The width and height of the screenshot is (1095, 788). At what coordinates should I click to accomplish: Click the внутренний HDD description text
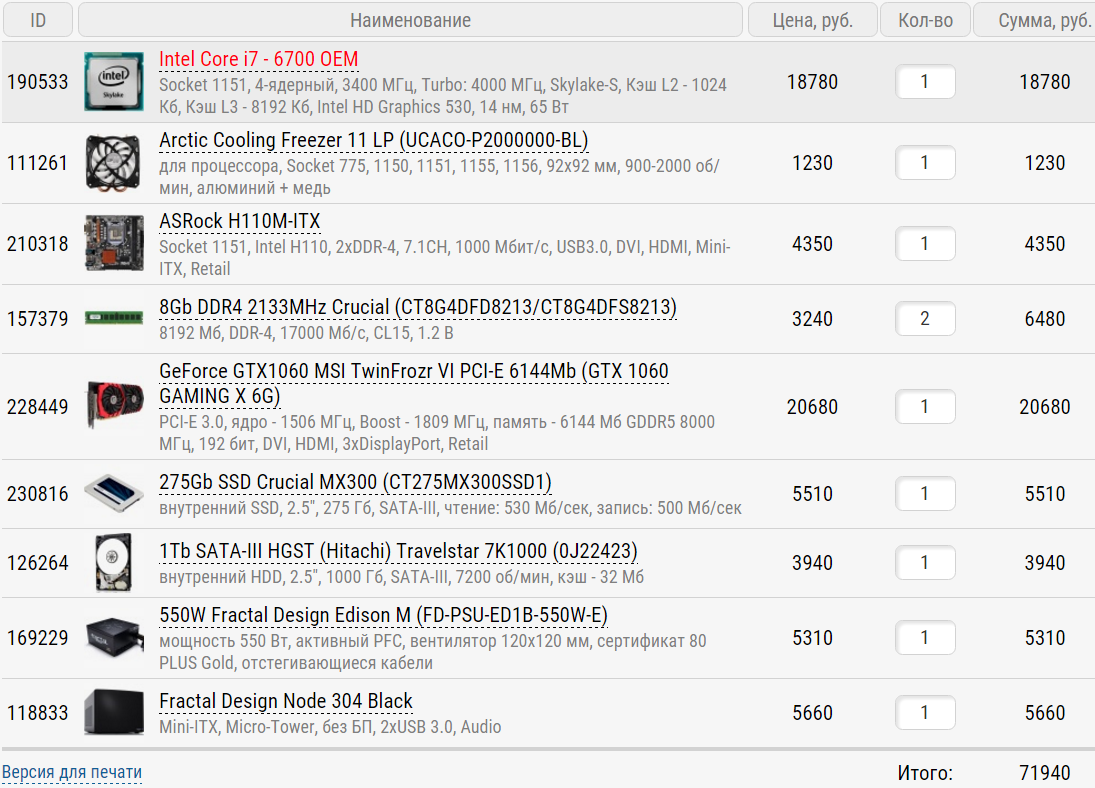[402, 577]
